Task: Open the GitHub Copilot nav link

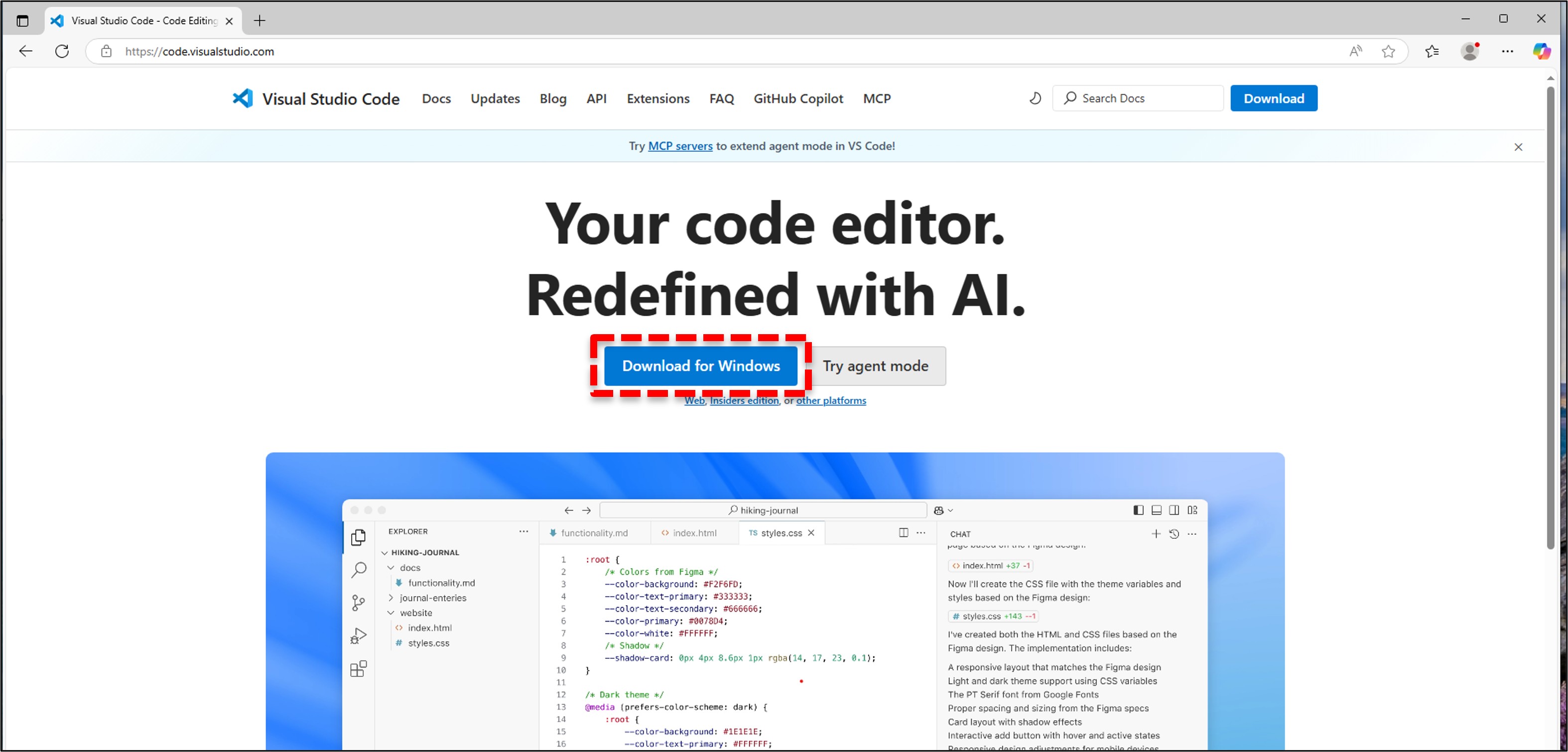Action: point(798,99)
